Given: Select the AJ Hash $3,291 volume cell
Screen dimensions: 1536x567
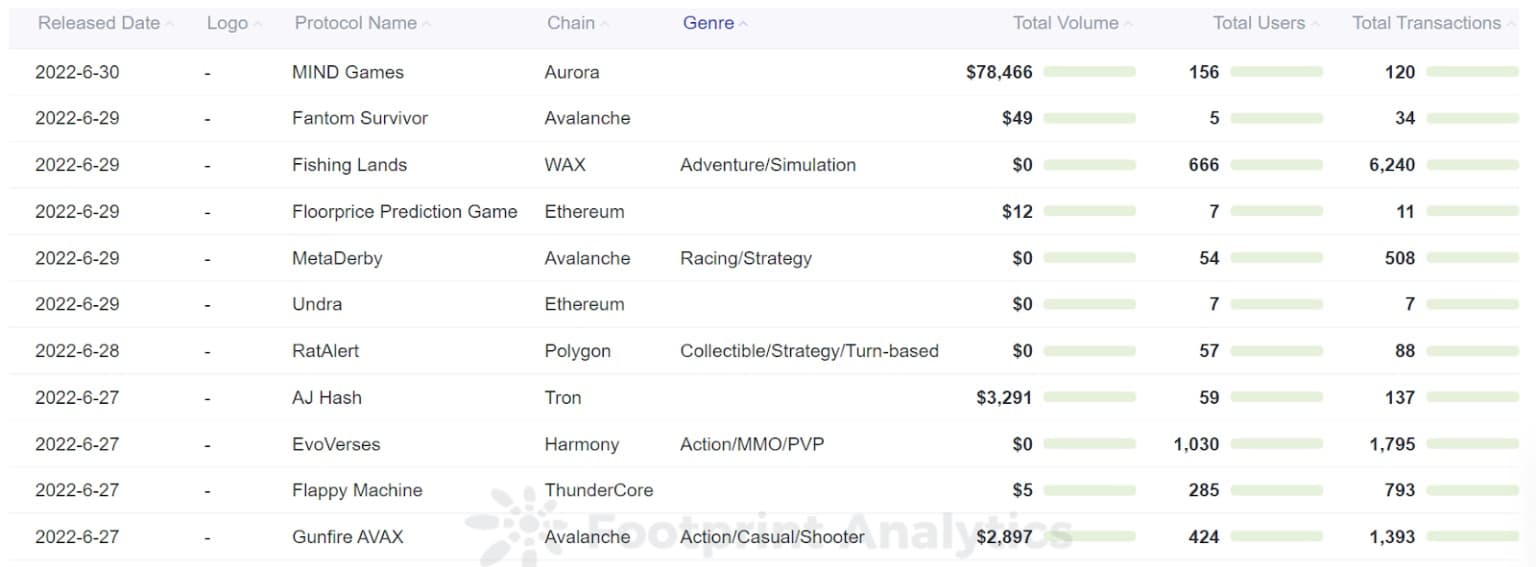Looking at the screenshot, I should click(1004, 397).
